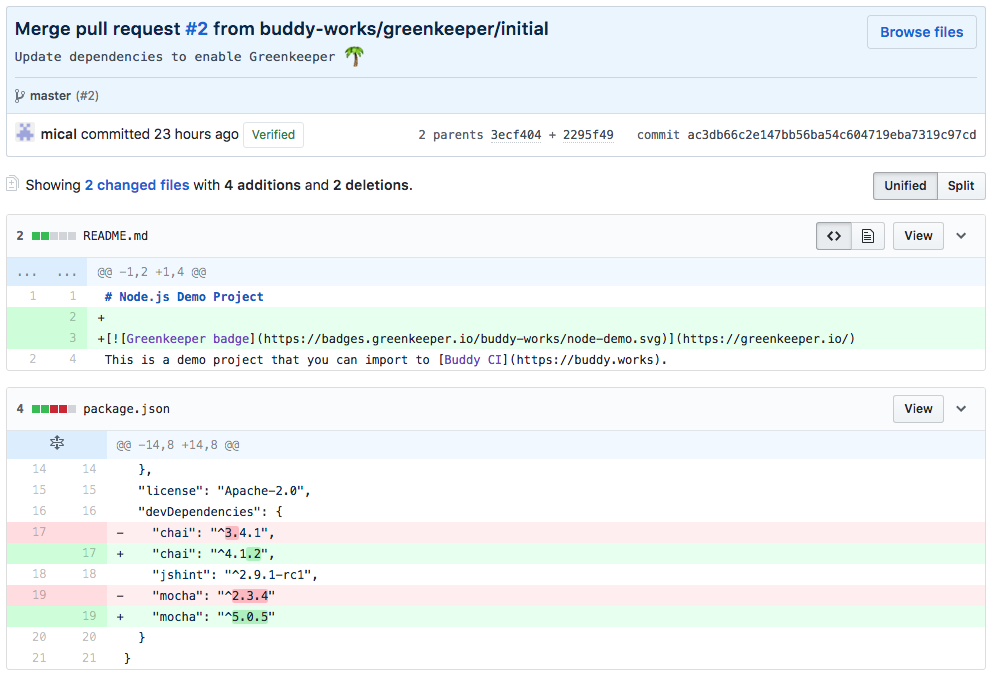
Task: Switch diff view to Split
Action: (x=961, y=186)
